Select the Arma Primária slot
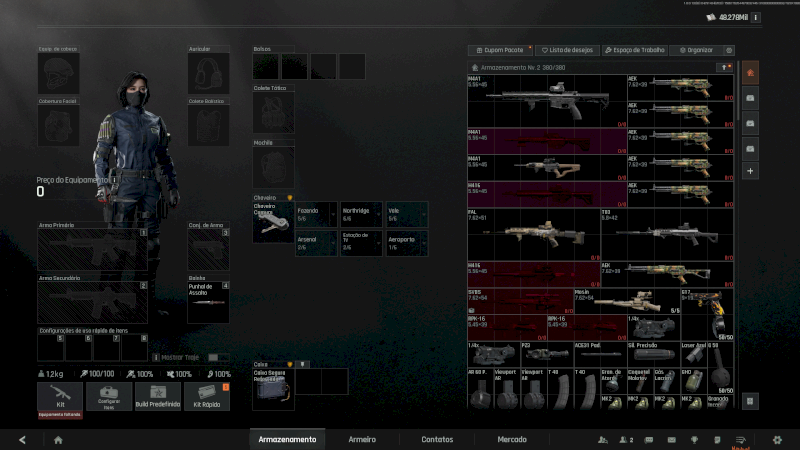The height and width of the screenshot is (450, 800). pyautogui.click(x=92, y=249)
